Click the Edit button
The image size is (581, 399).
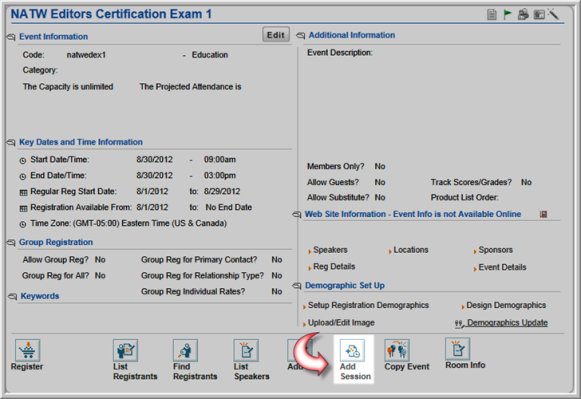pos(276,35)
